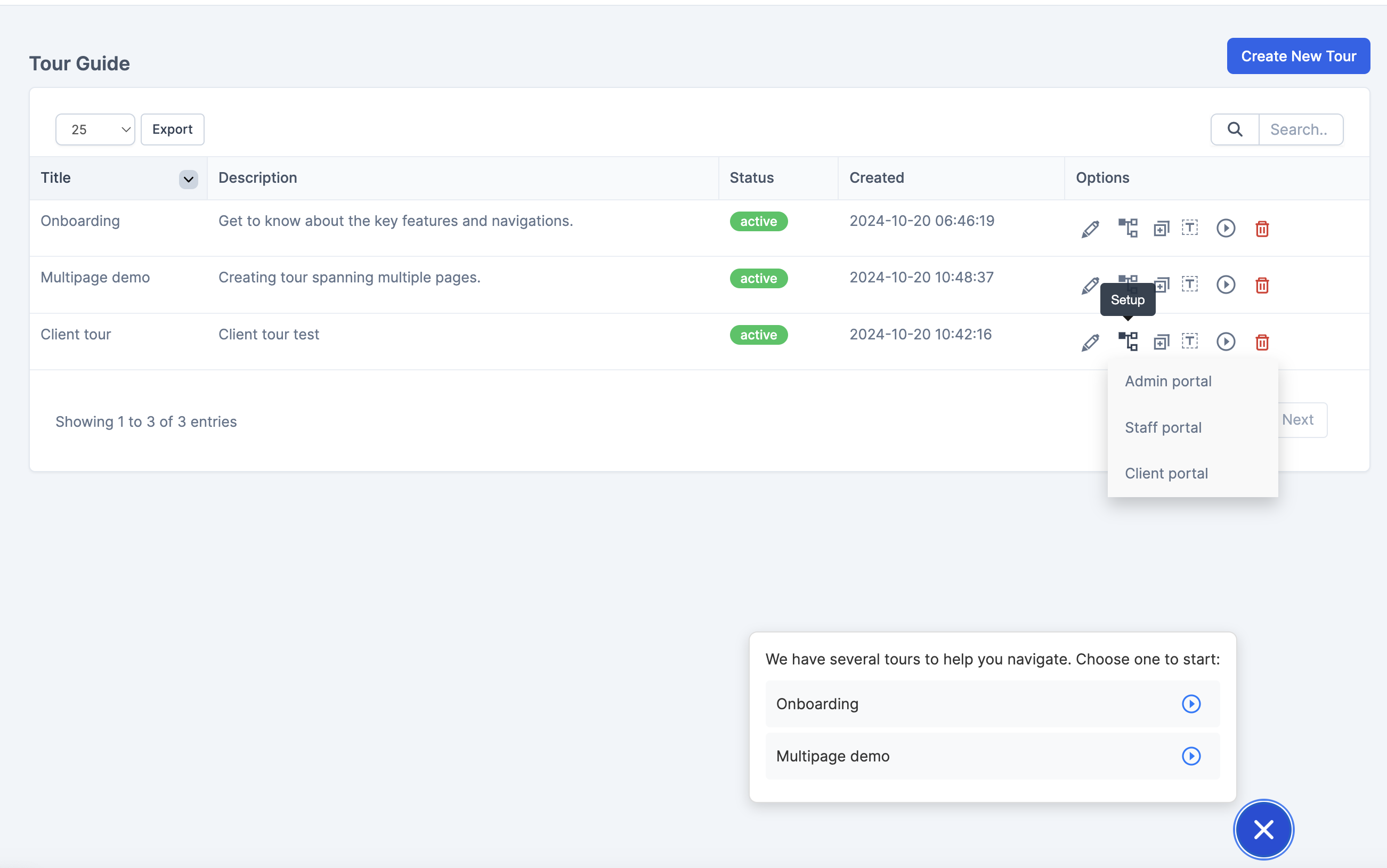Start the Onboarding tour from the popup
Screen dimensions: 1387x868
[x=1191, y=704]
